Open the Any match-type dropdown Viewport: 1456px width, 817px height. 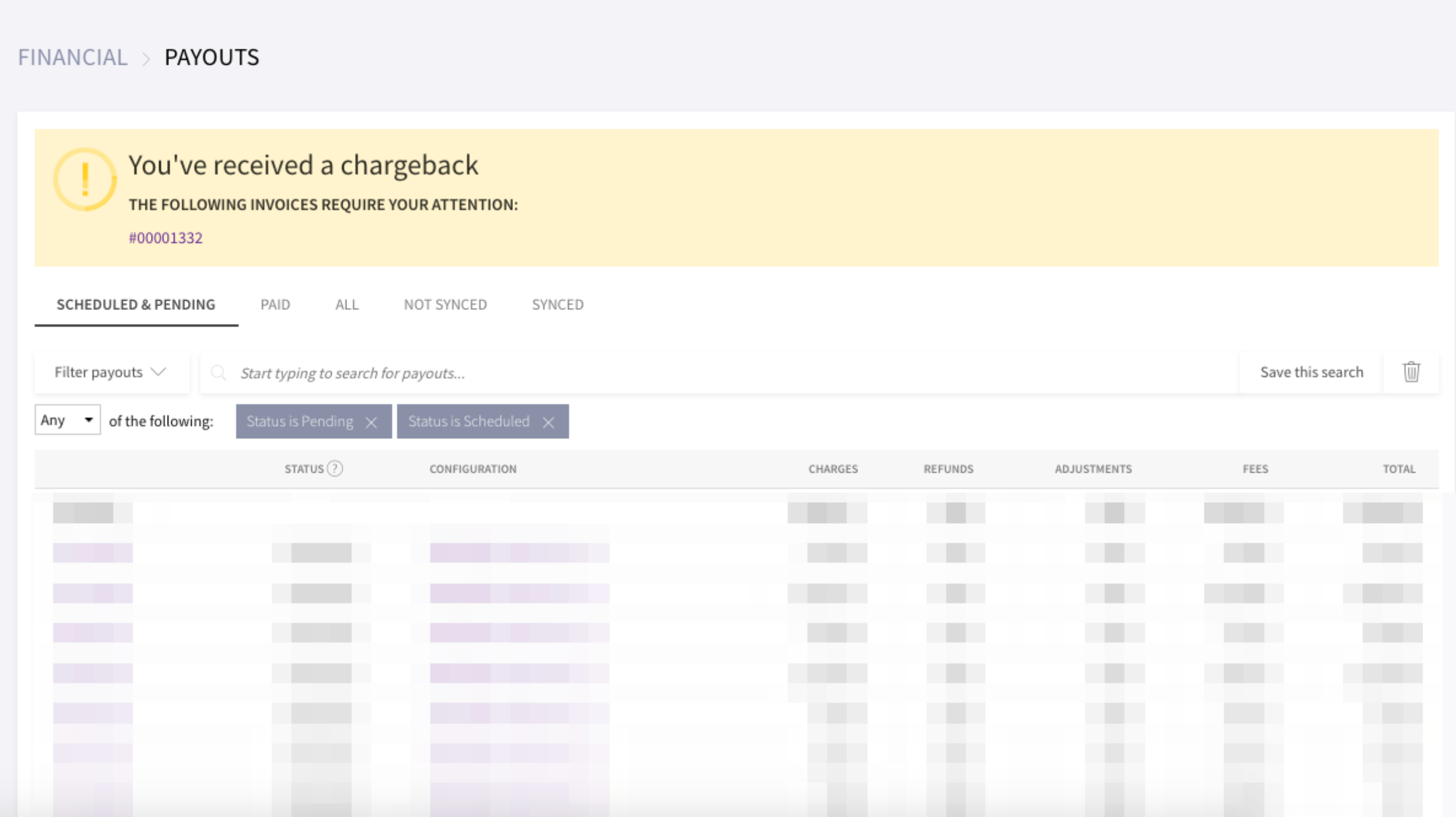pos(67,420)
